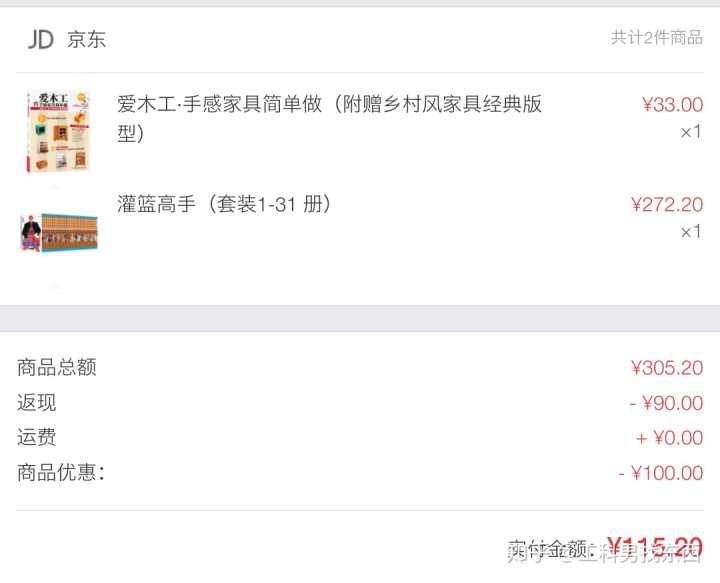Click the -¥100.00 discount amount

661,473
